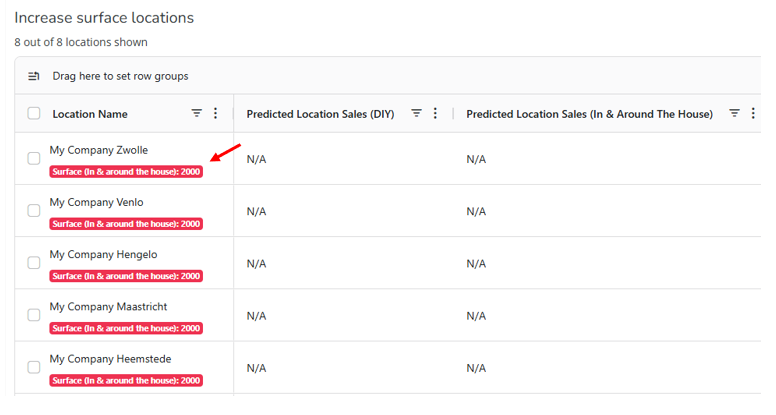Tick the My Company Zwolle checkbox
The height and width of the screenshot is (415, 776).
click(34, 158)
